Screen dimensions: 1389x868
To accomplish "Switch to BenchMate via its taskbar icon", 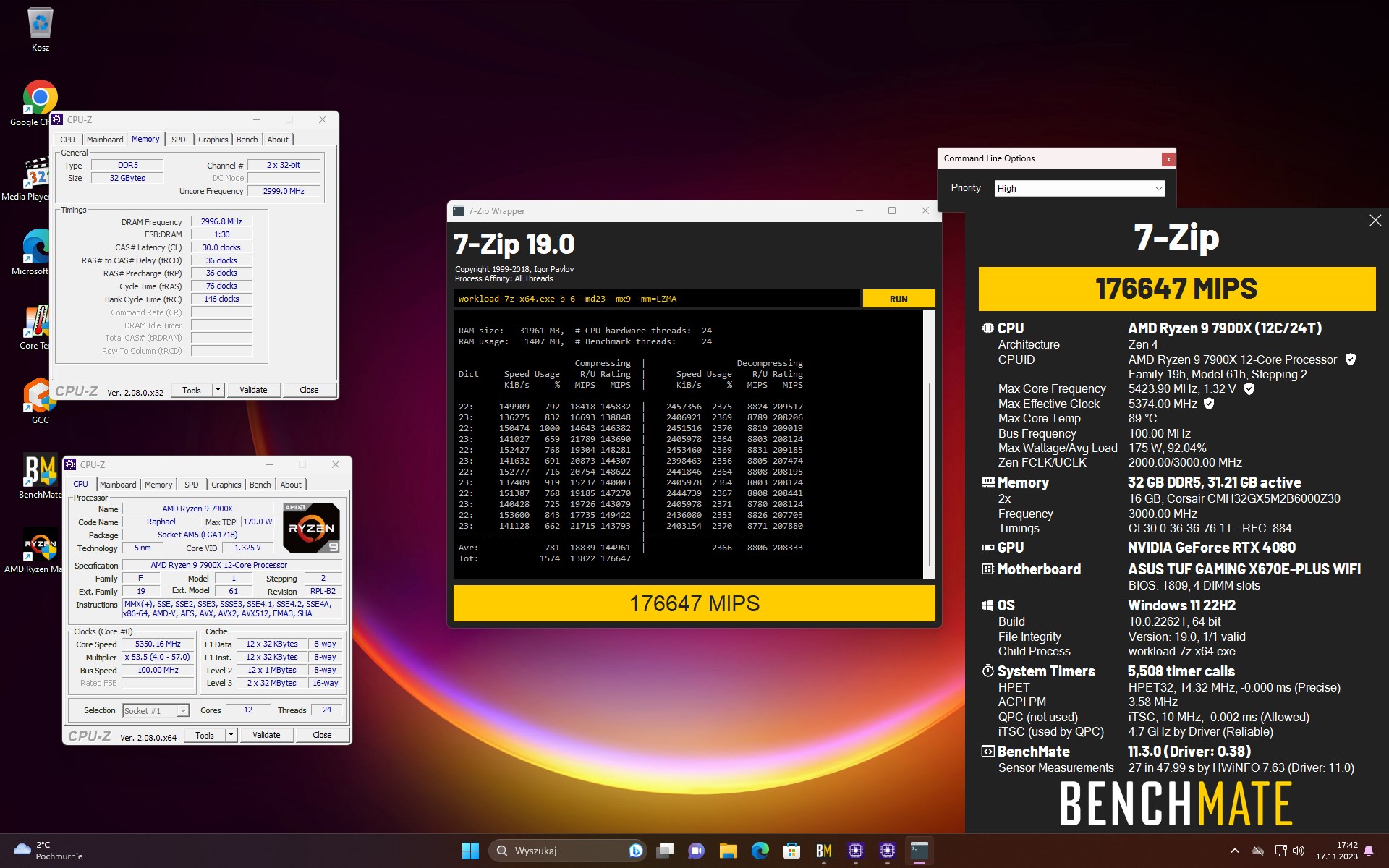I will [x=823, y=851].
